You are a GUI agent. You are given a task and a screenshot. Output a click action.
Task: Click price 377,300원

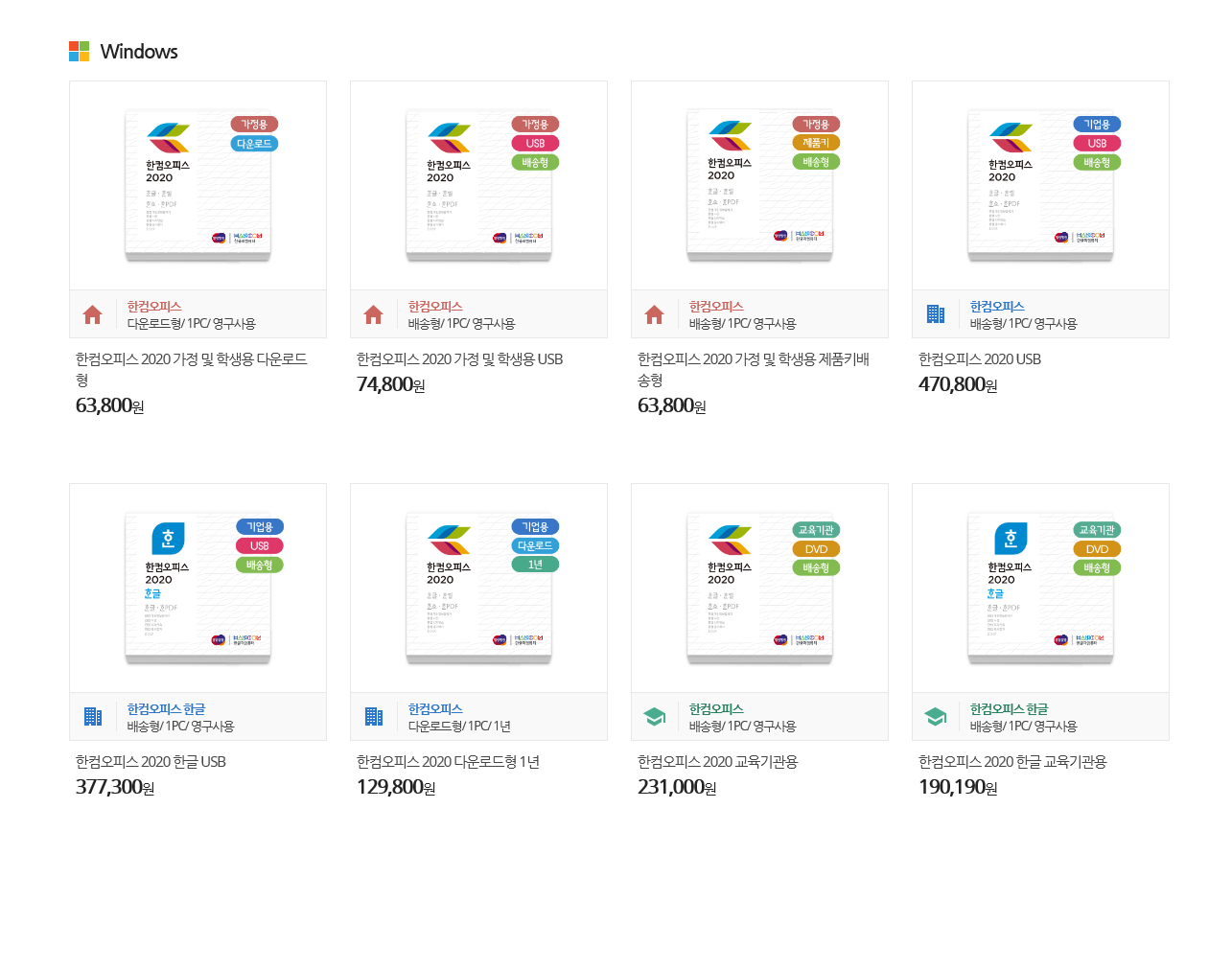click(x=115, y=787)
